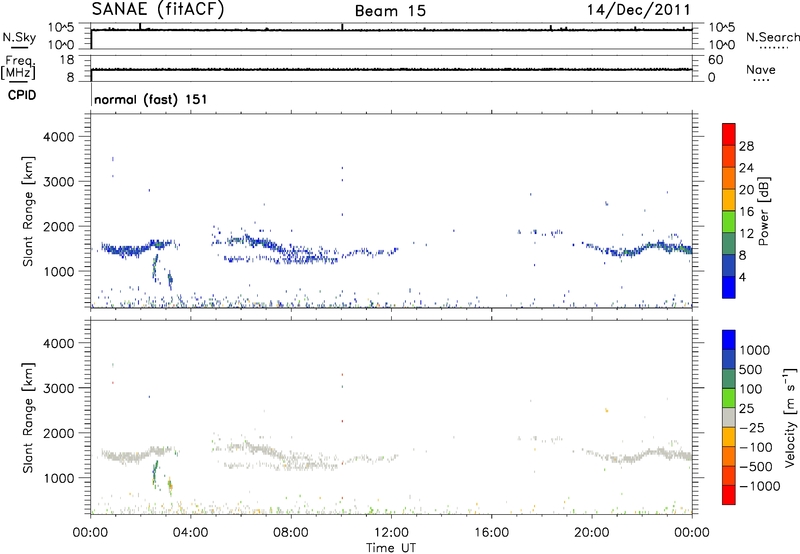
Task: Pick the bright blue bottom power colorbar segment
Action: pyautogui.click(x=729, y=287)
